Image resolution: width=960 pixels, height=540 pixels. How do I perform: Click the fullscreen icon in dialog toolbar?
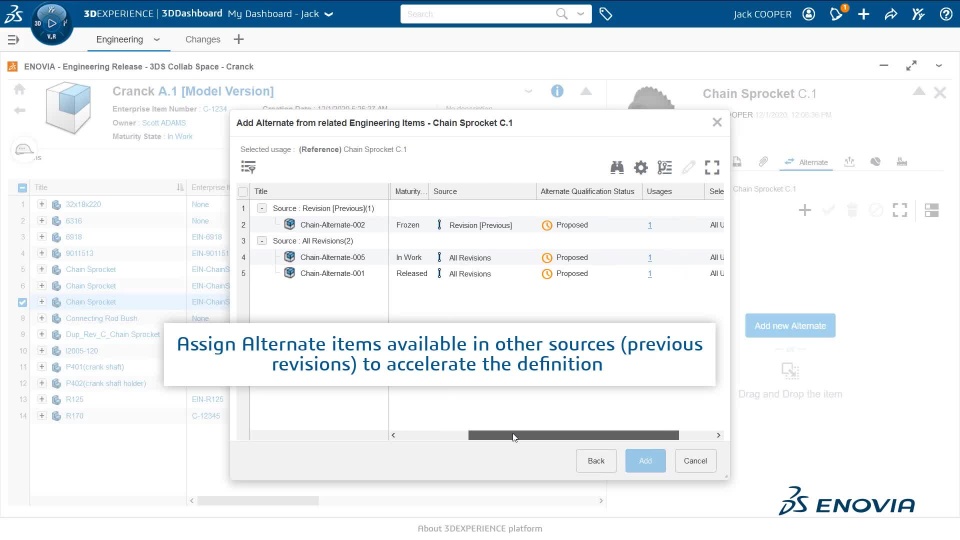[712, 167]
